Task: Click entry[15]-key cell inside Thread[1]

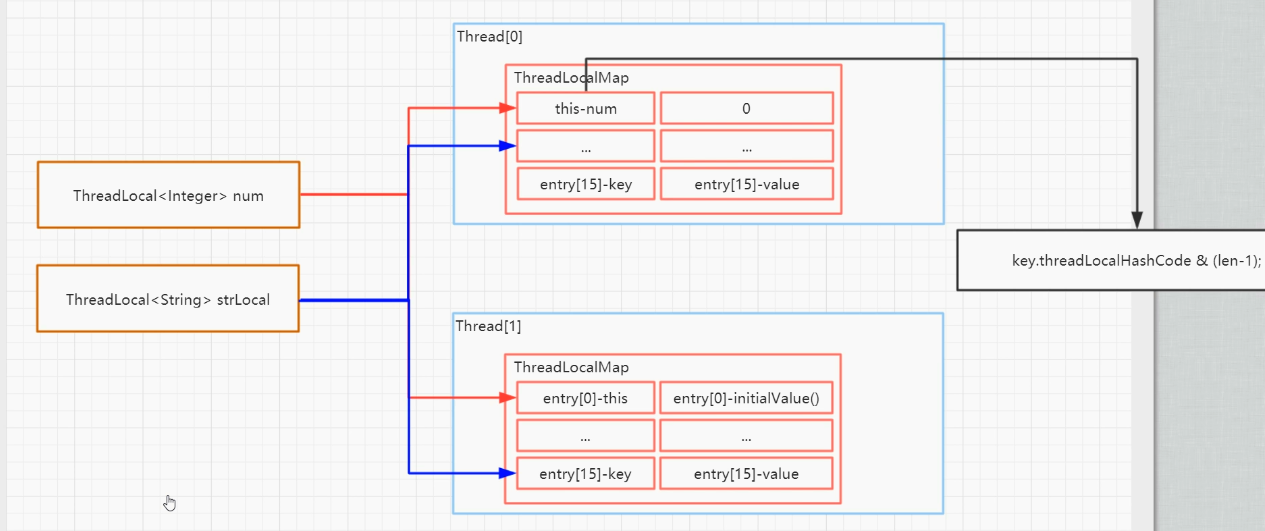Action: tap(586, 474)
